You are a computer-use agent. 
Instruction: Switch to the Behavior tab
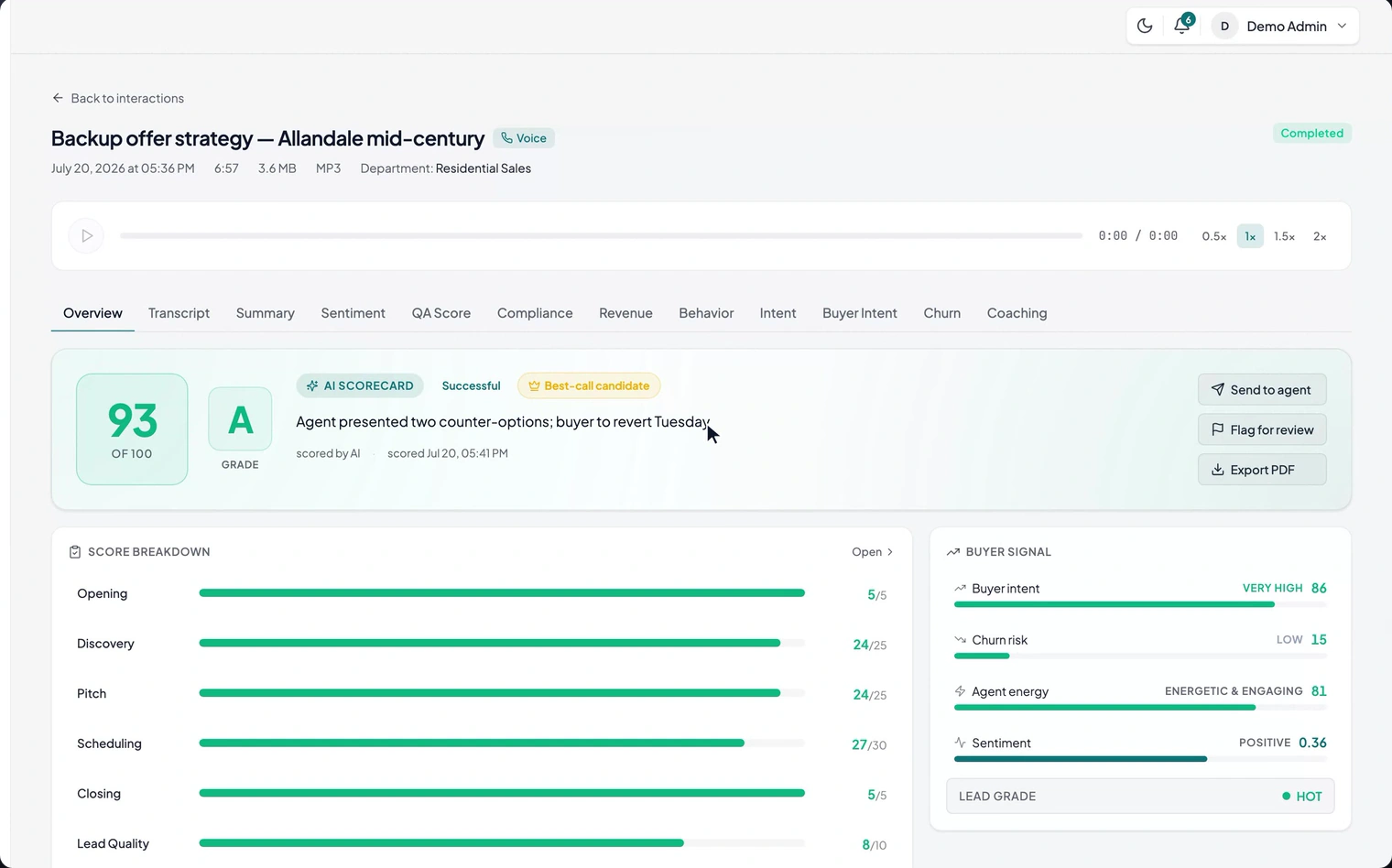(706, 313)
